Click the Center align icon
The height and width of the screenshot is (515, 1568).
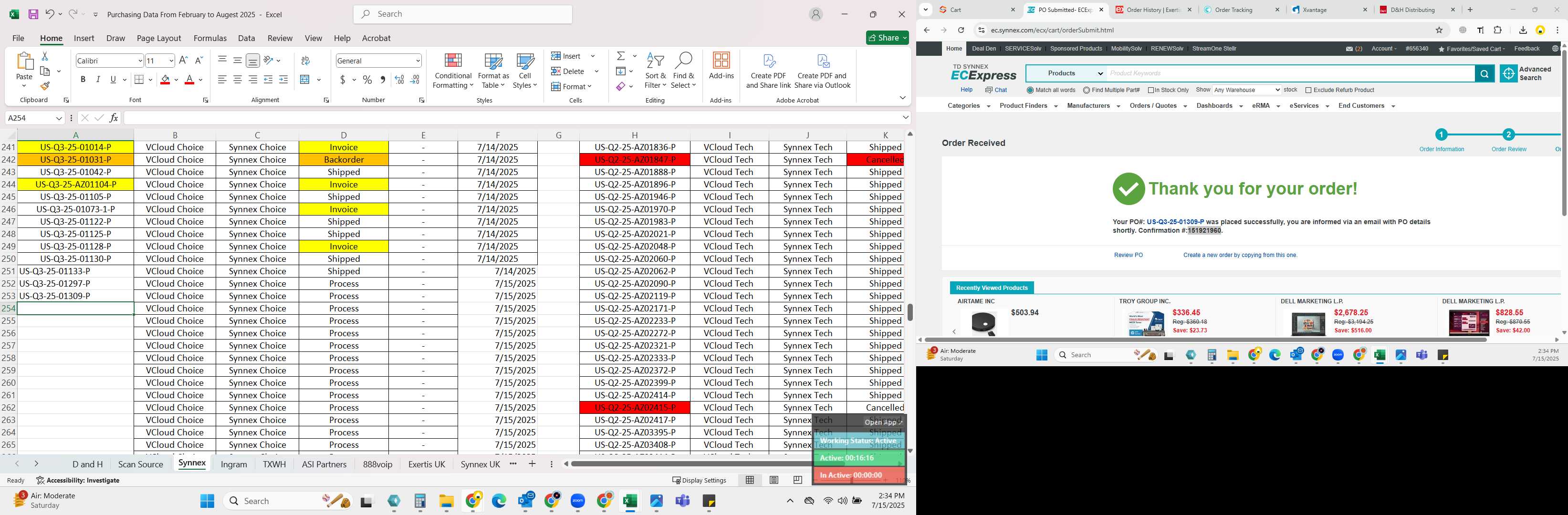click(x=237, y=80)
